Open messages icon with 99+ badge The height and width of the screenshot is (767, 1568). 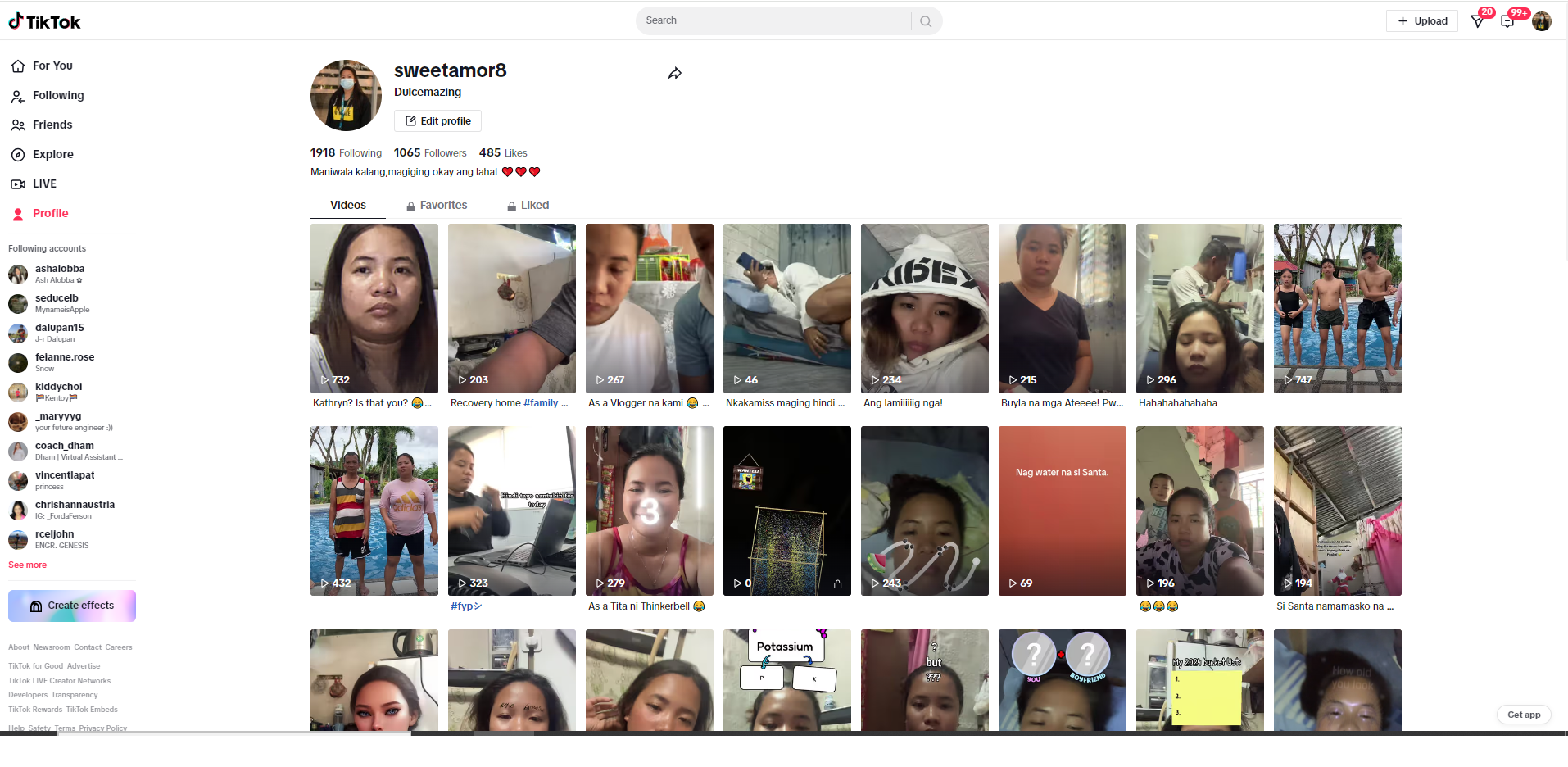(1507, 21)
